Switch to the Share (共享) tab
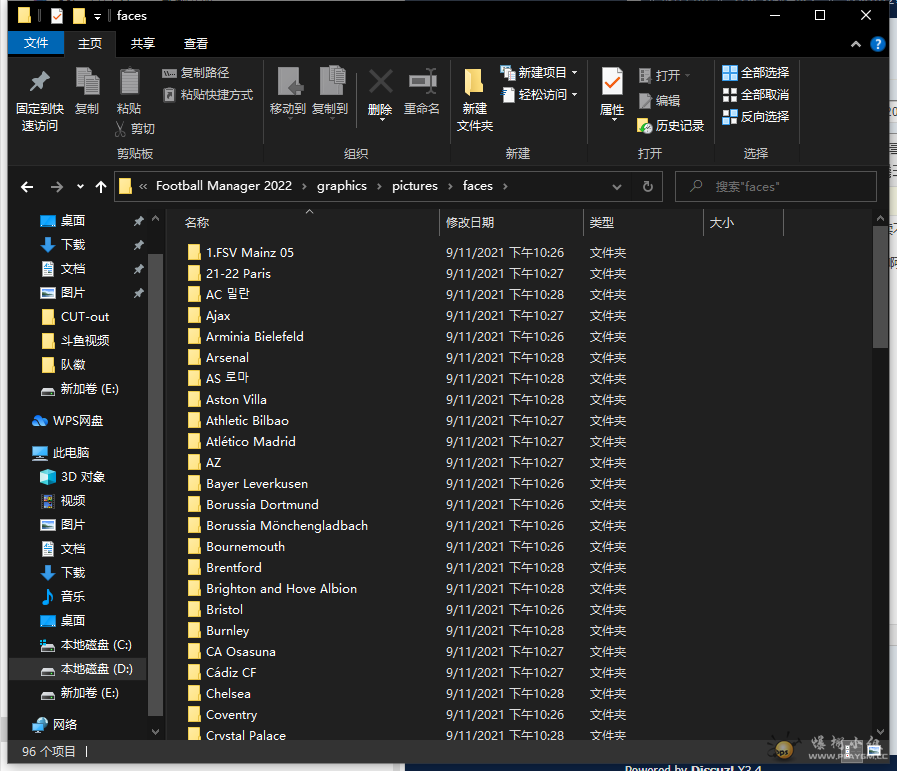The height and width of the screenshot is (771, 897). (x=142, y=43)
